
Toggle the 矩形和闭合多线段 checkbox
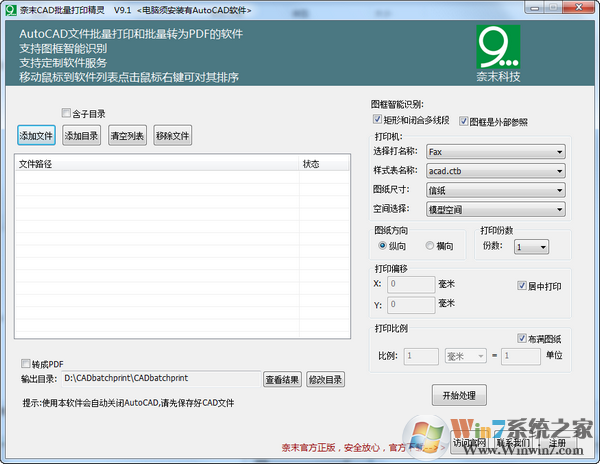click(x=377, y=121)
